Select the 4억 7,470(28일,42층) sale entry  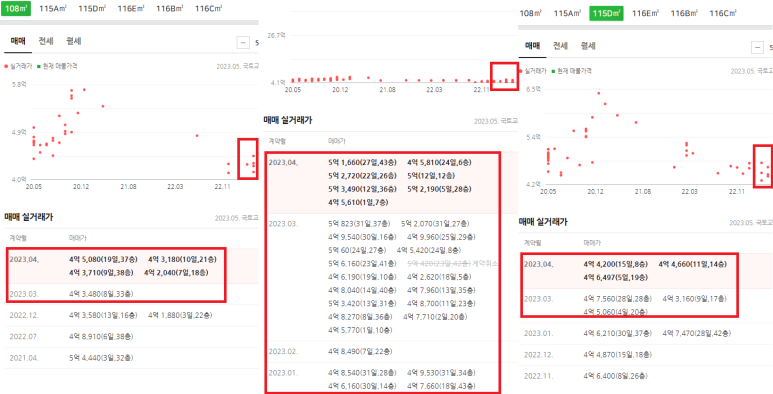coord(697,333)
